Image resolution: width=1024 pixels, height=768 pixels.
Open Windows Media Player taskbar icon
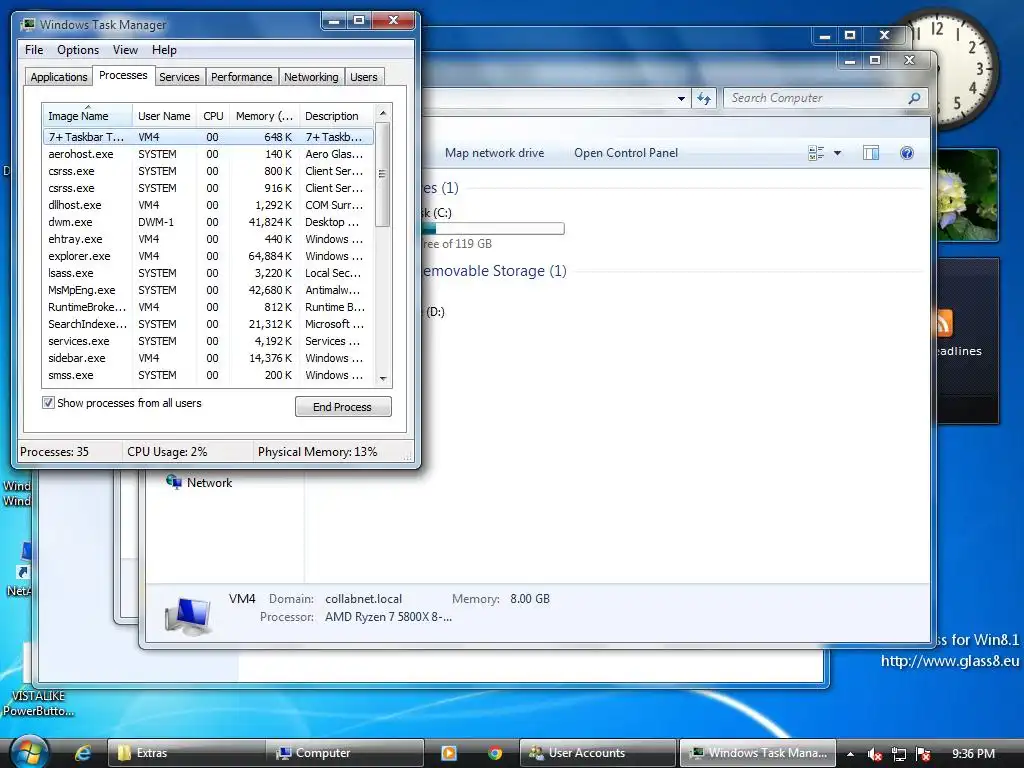coord(449,753)
